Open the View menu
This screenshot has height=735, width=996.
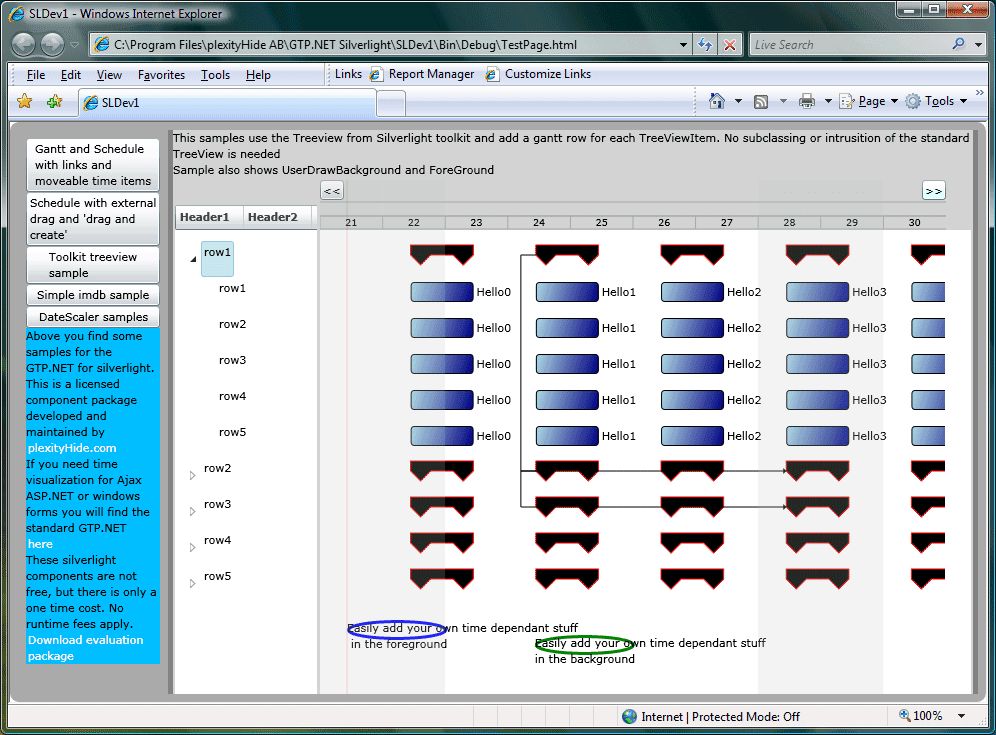tap(109, 75)
